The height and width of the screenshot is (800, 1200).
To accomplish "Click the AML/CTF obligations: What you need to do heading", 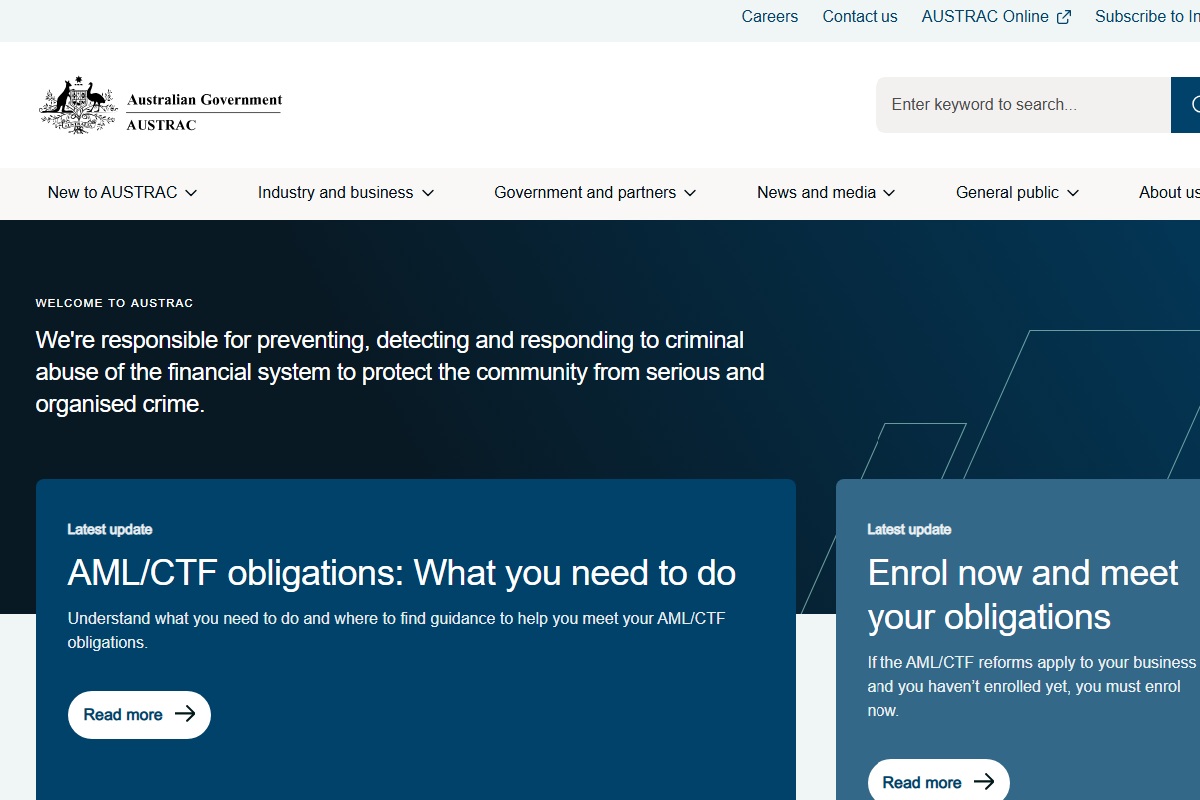I will [402, 573].
